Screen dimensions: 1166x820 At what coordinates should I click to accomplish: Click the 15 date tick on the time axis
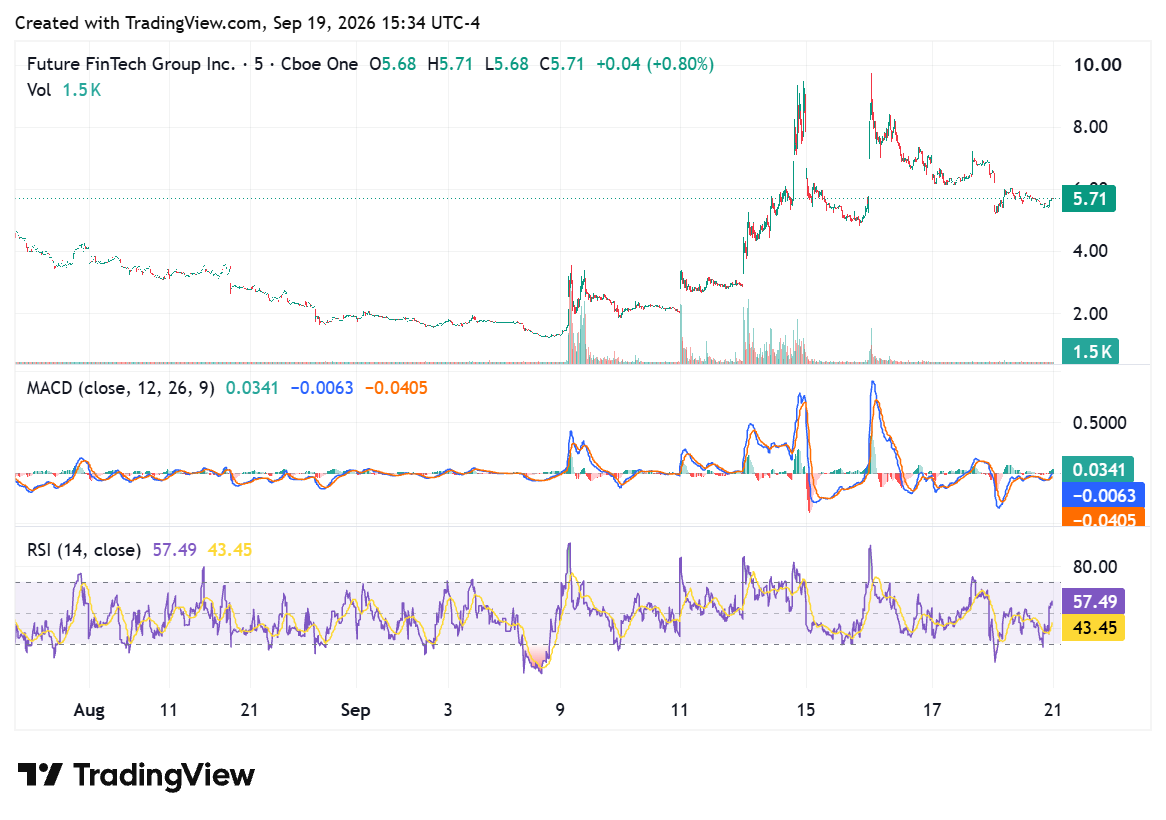pos(806,710)
